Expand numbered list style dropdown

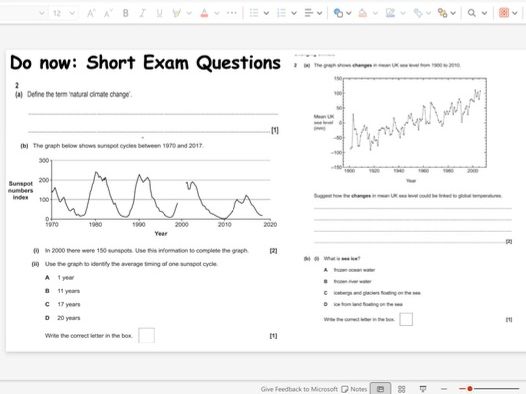(294, 13)
